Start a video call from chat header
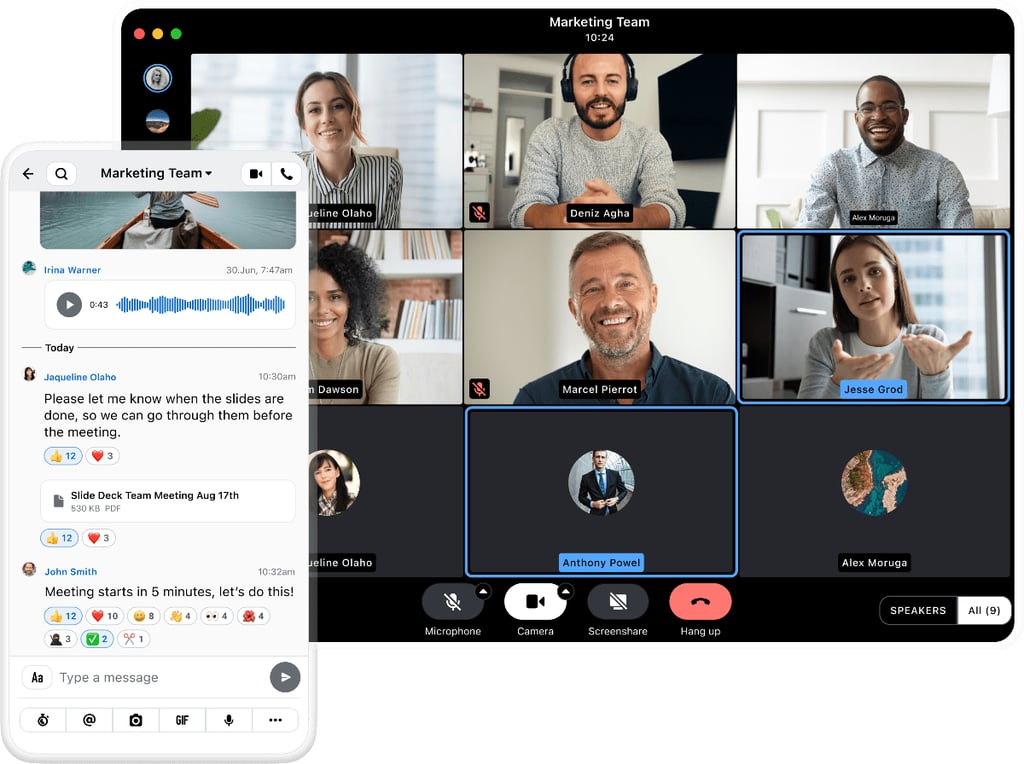Screen dimensions: 1024x764 (257, 174)
